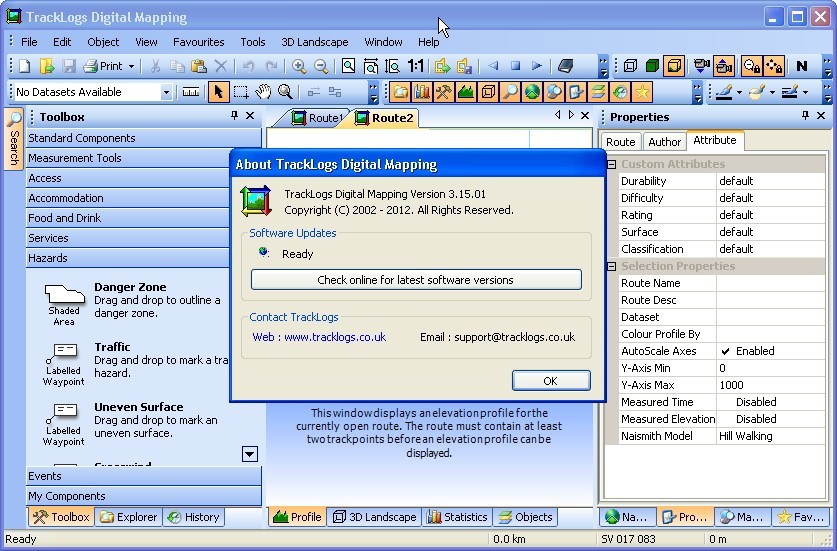Click OK in the About dialog
This screenshot has height=551, width=837.
coord(551,381)
